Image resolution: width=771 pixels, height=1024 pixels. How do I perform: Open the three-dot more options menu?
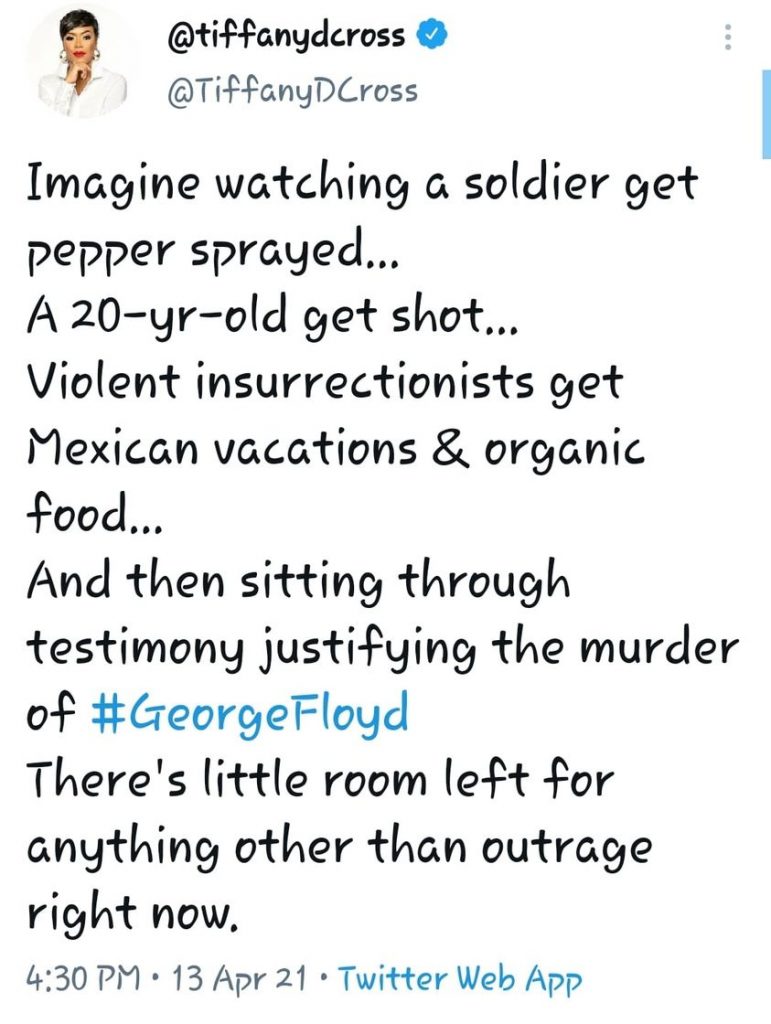[x=727, y=37]
